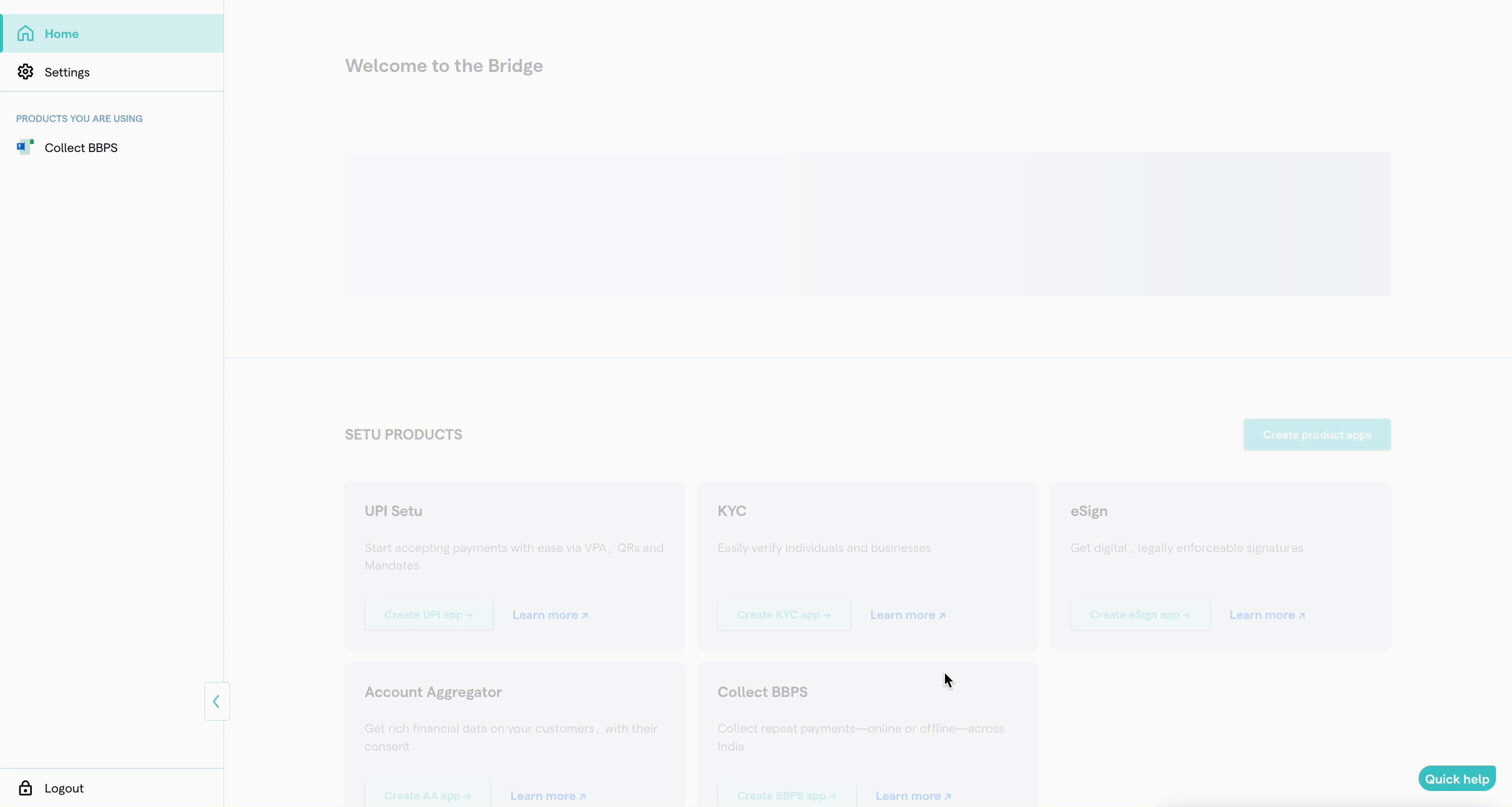Click the Collect BBPS product icon
Screen dimensions: 1512x807
point(25,146)
